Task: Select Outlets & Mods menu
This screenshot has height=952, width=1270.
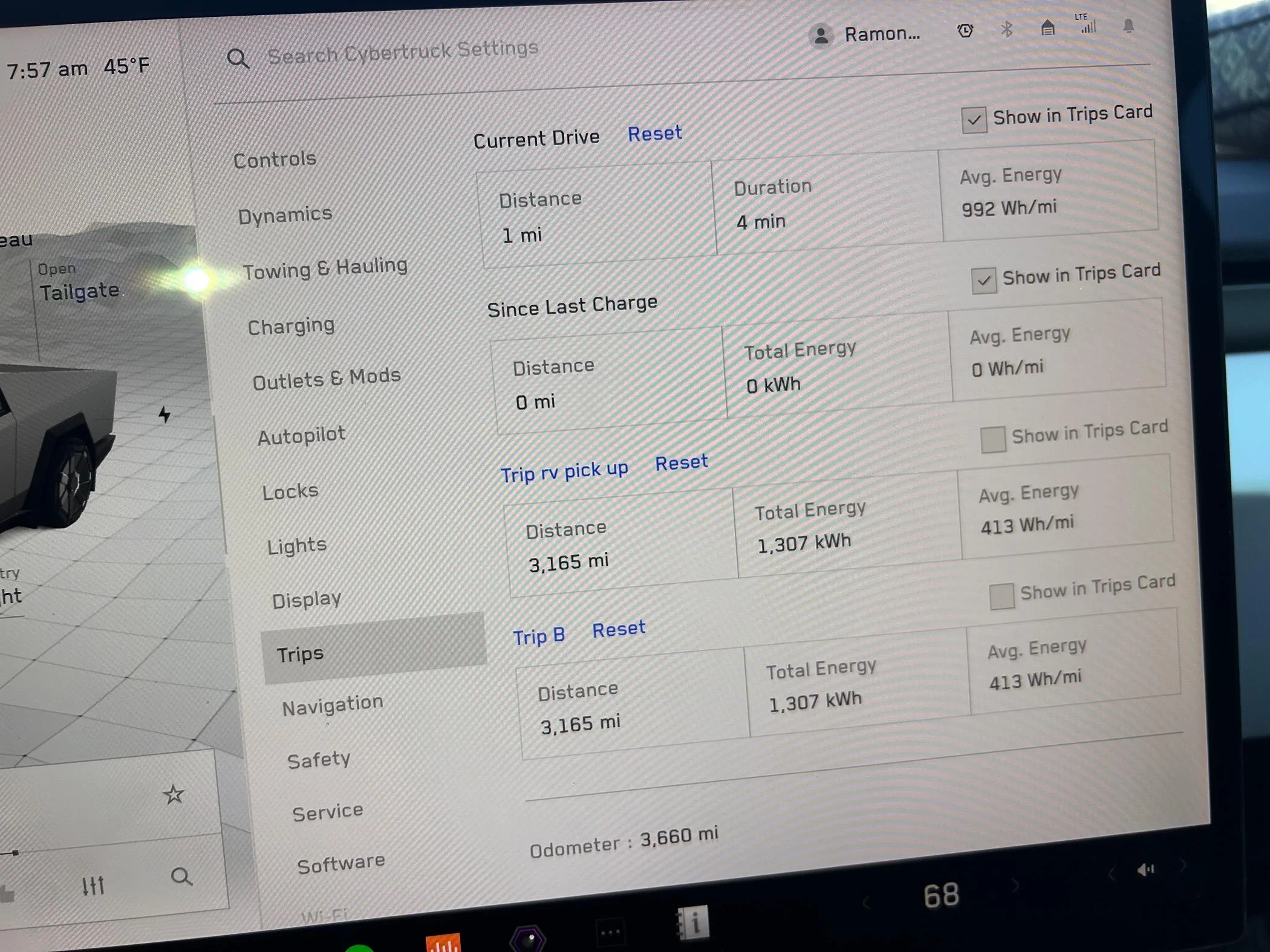Action: (x=327, y=379)
